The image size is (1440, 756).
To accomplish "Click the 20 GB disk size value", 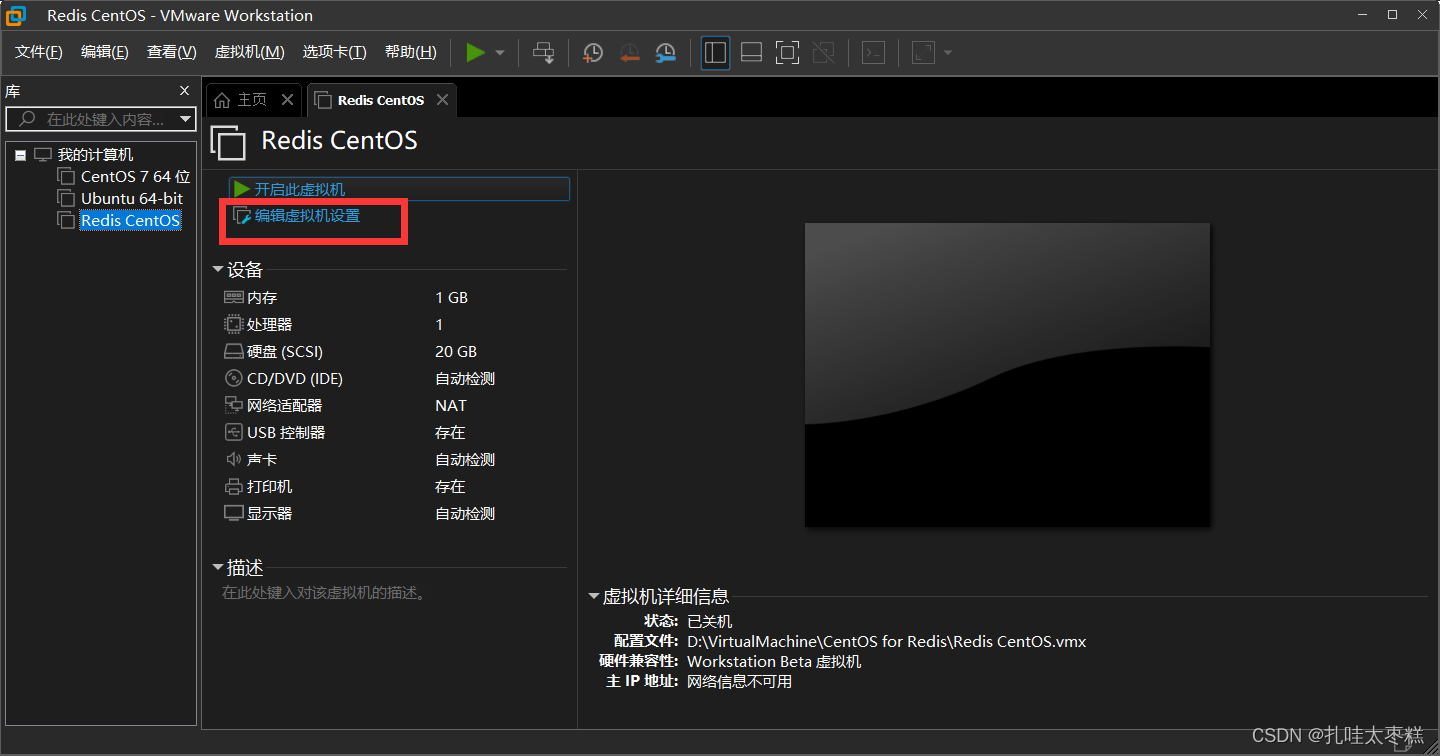I will pyautogui.click(x=456, y=352).
